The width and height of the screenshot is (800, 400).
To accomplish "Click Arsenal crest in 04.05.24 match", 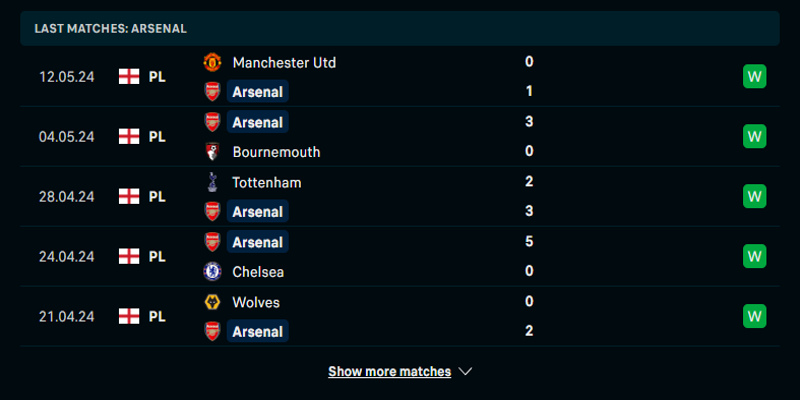I will (x=211, y=122).
